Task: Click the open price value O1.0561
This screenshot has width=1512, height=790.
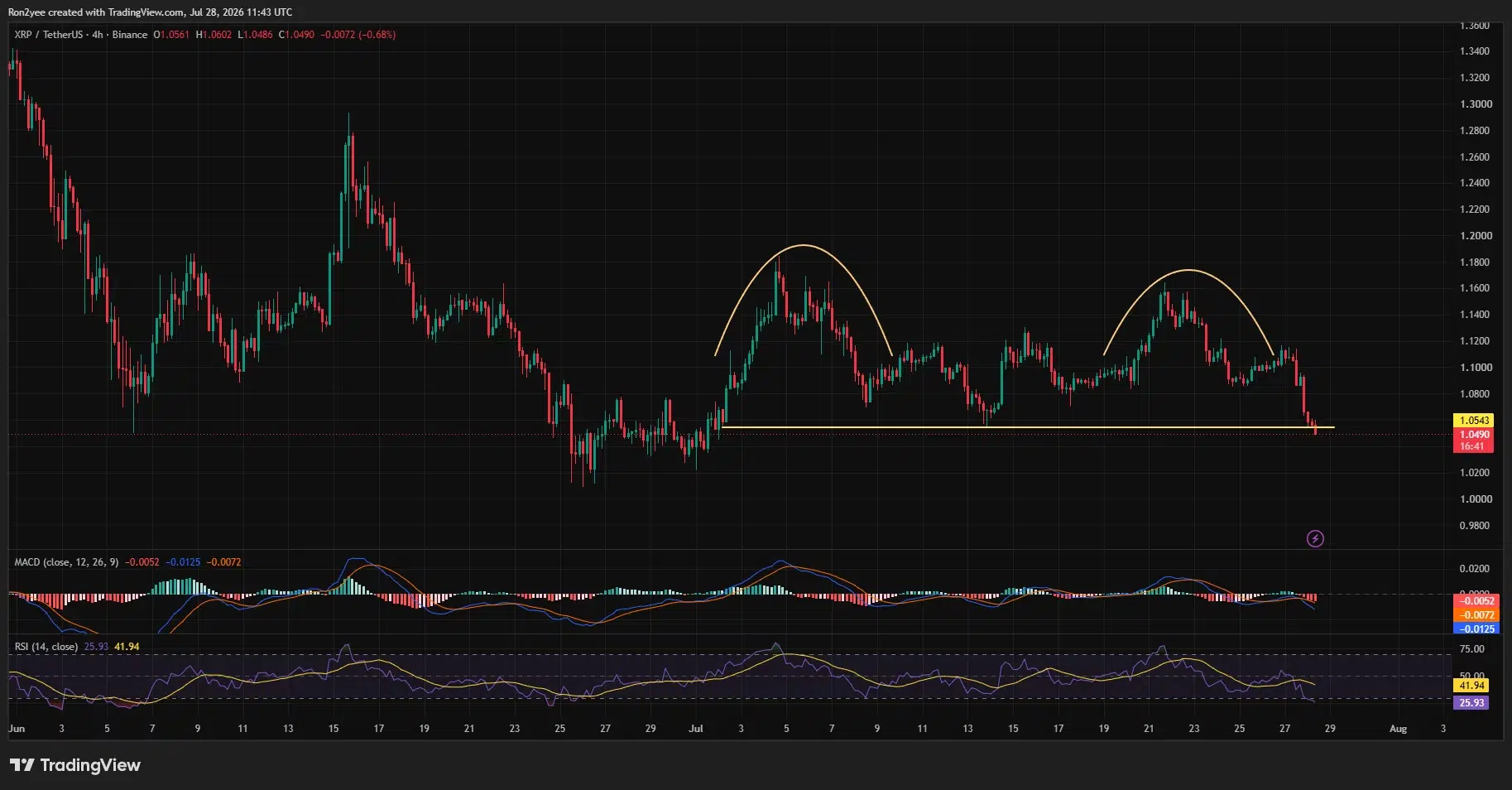Action: point(171,35)
